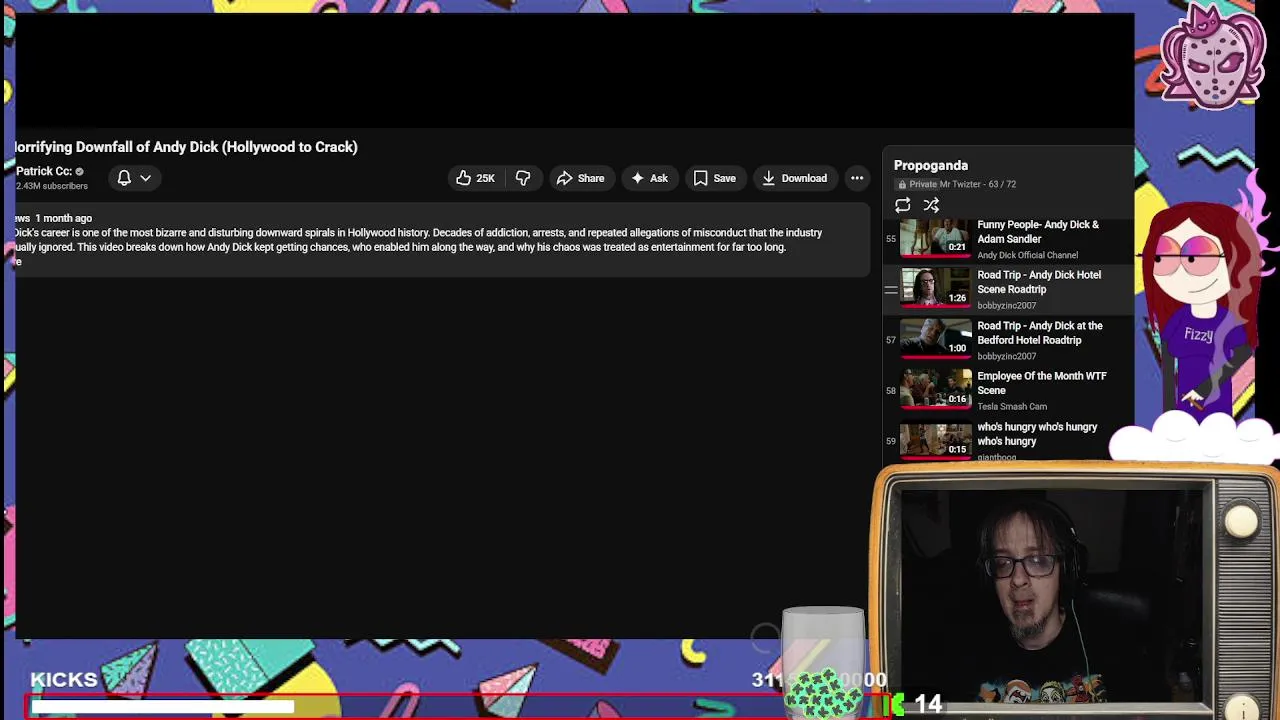
Task: Click the dislike thumbs-down icon
Action: 523,178
